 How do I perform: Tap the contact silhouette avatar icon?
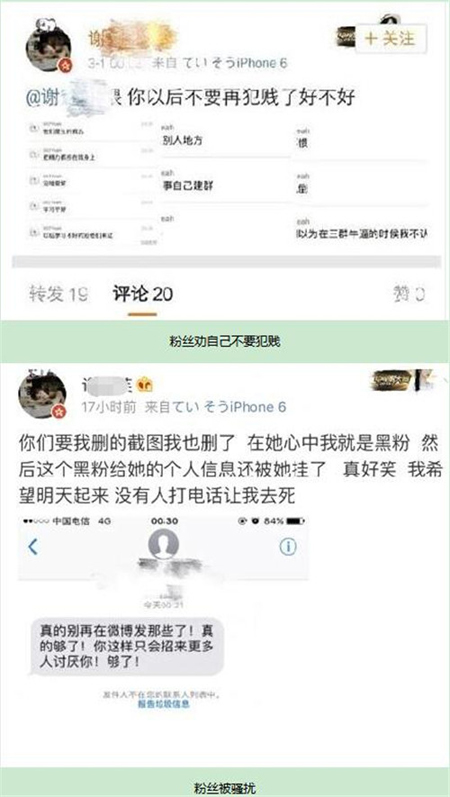(163, 544)
